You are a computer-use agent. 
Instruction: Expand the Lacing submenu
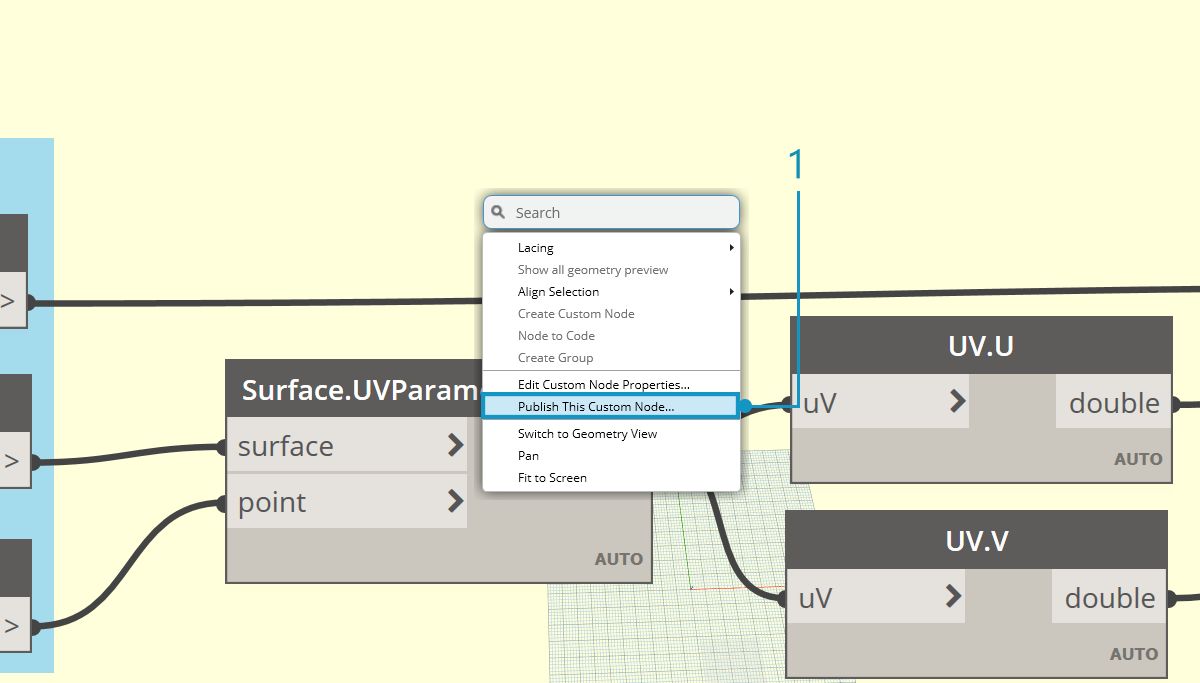536,247
